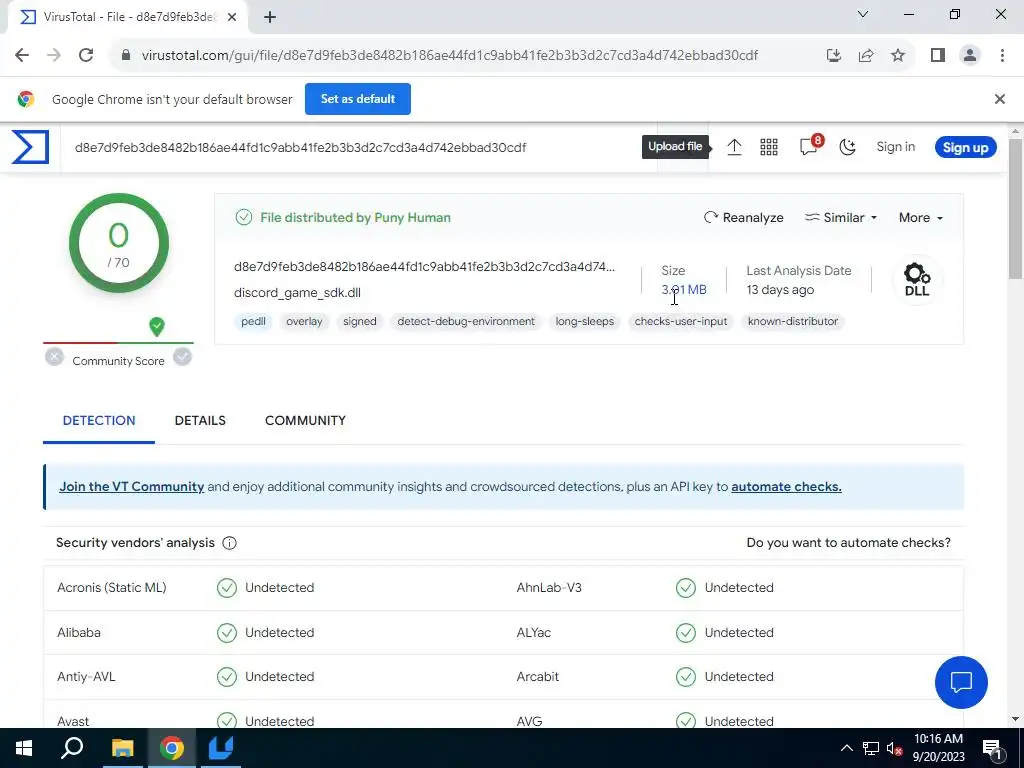
Task: Switch to the DETECTION tab
Action: tap(99, 421)
